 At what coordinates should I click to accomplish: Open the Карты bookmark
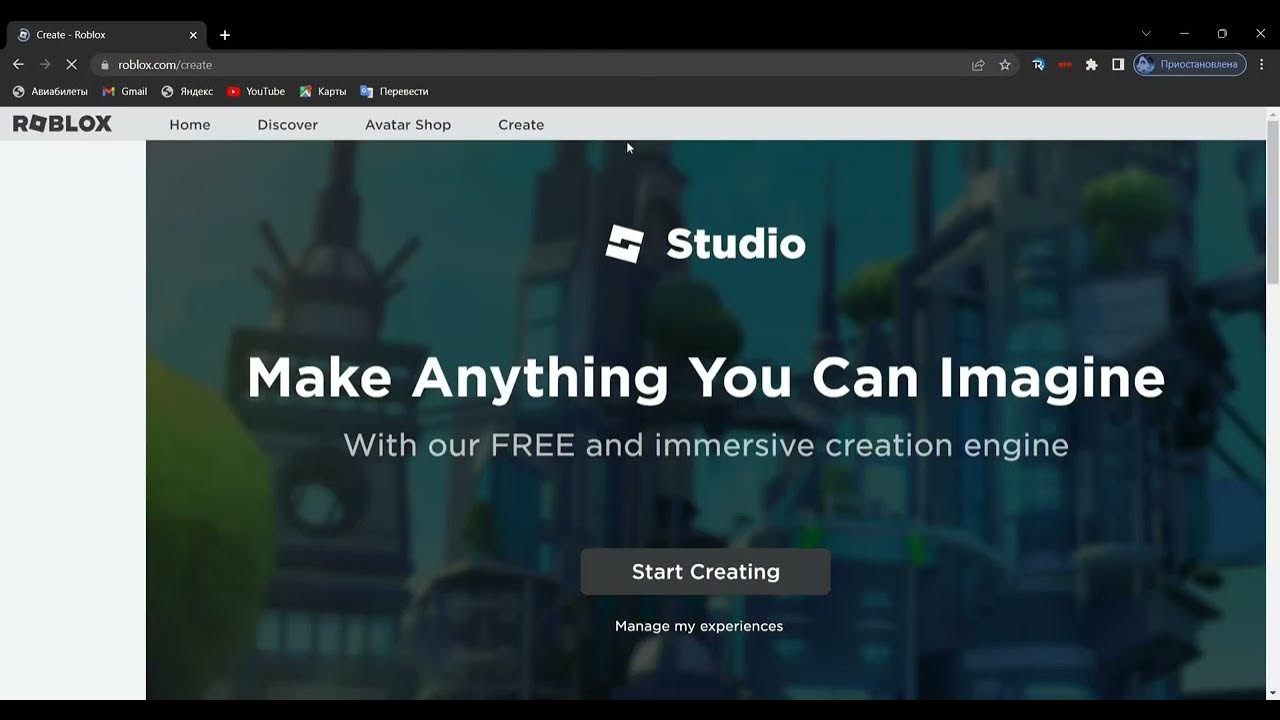pyautogui.click(x=323, y=91)
